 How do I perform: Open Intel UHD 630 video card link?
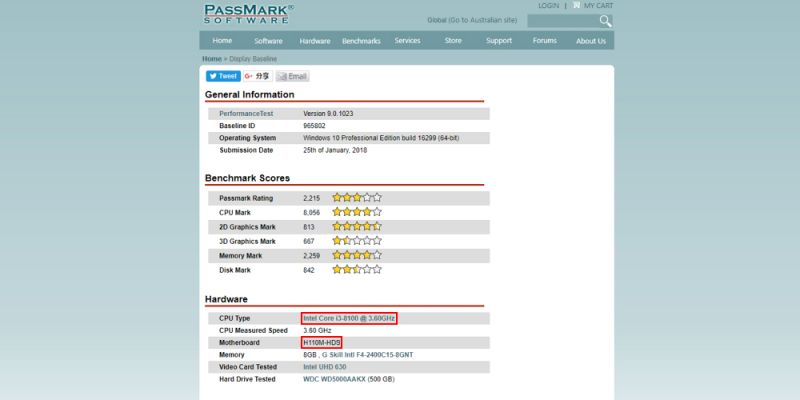[325, 367]
